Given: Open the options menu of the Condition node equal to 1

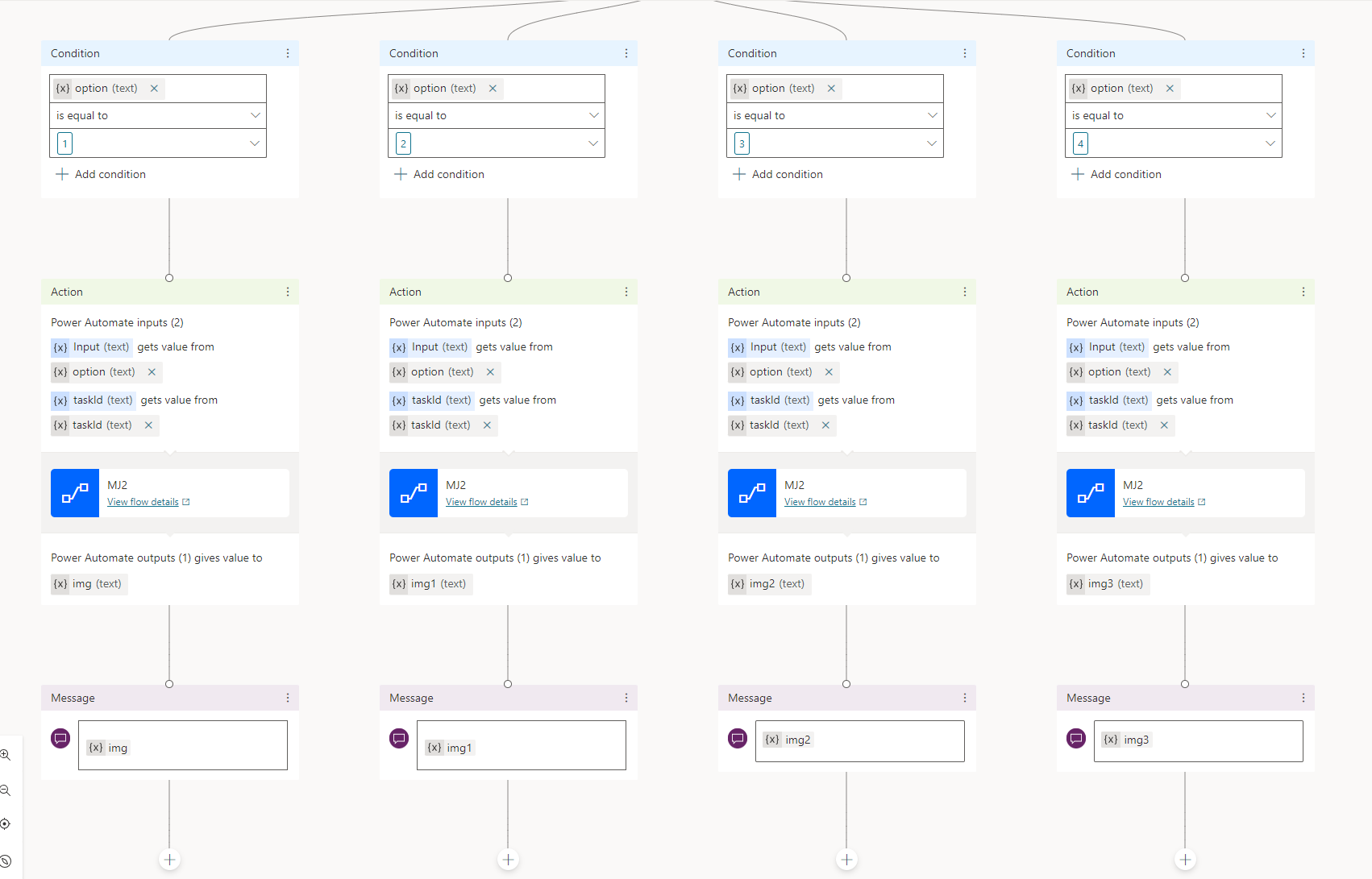Looking at the screenshot, I should click(x=288, y=53).
